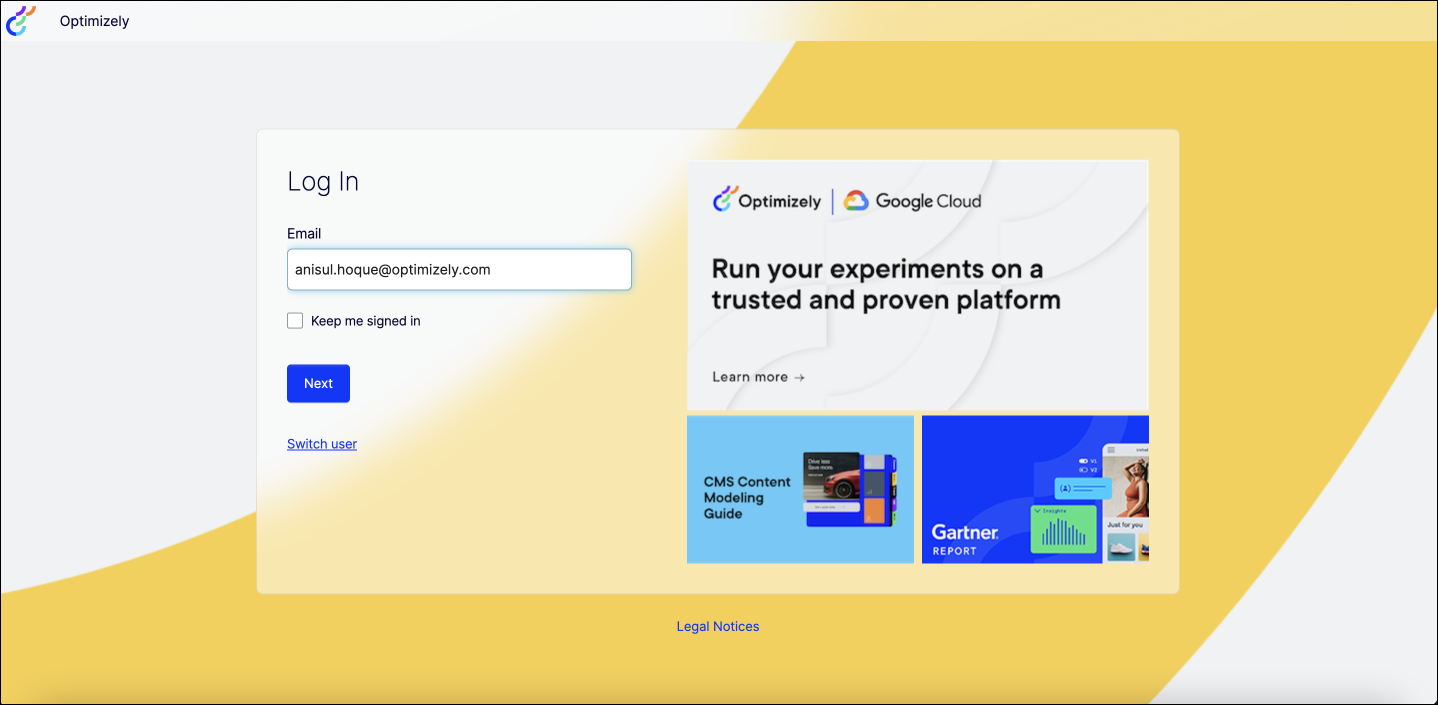The height and width of the screenshot is (705, 1438).
Task: Click the Optimizely logo icon in header
Action: click(21, 20)
